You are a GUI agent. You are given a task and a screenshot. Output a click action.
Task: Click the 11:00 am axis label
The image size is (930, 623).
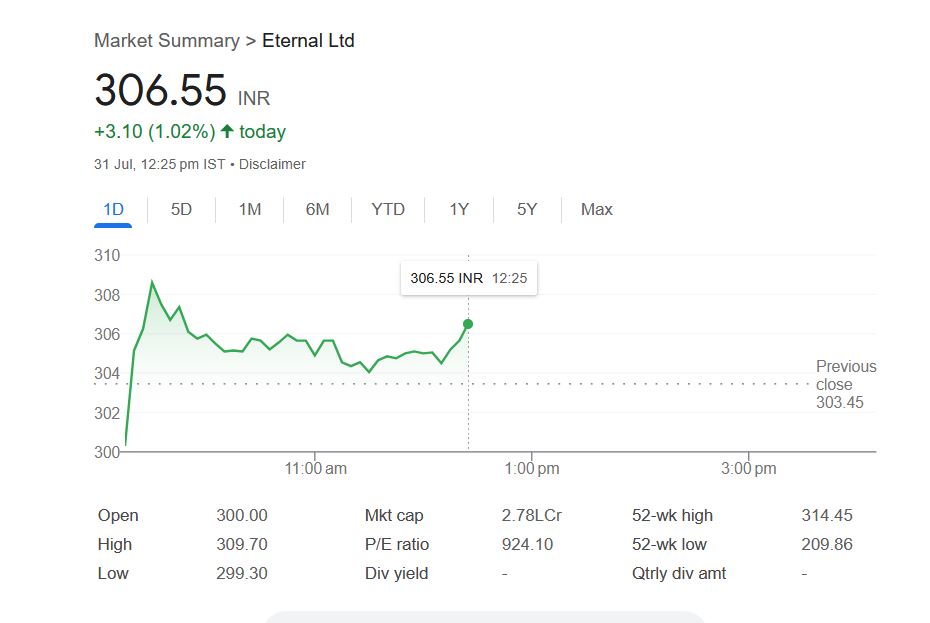315,469
